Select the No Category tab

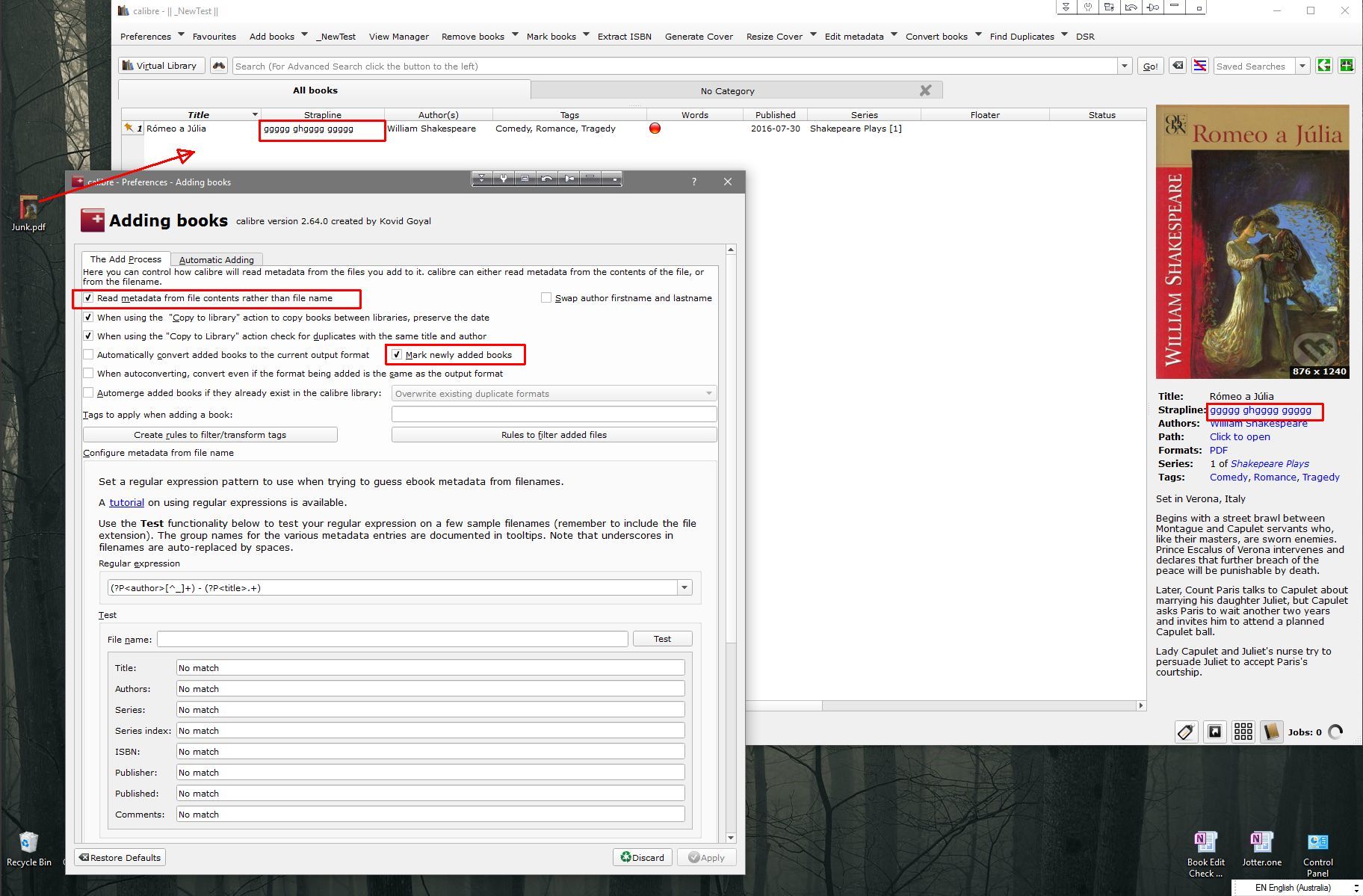pos(727,91)
